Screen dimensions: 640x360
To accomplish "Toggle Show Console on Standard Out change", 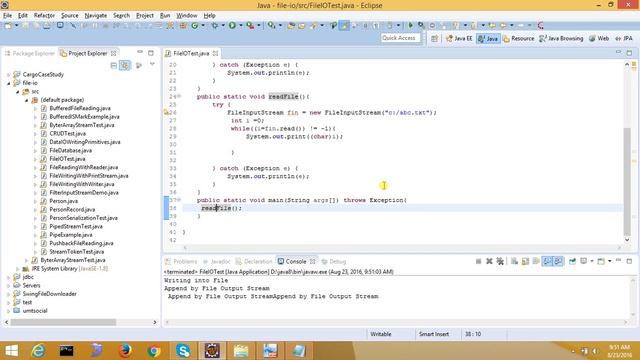I will [547, 261].
